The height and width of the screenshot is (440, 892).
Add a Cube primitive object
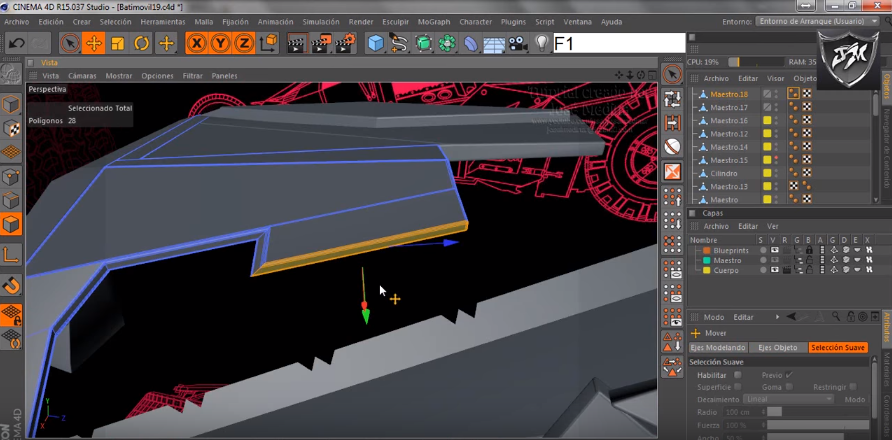click(375, 43)
